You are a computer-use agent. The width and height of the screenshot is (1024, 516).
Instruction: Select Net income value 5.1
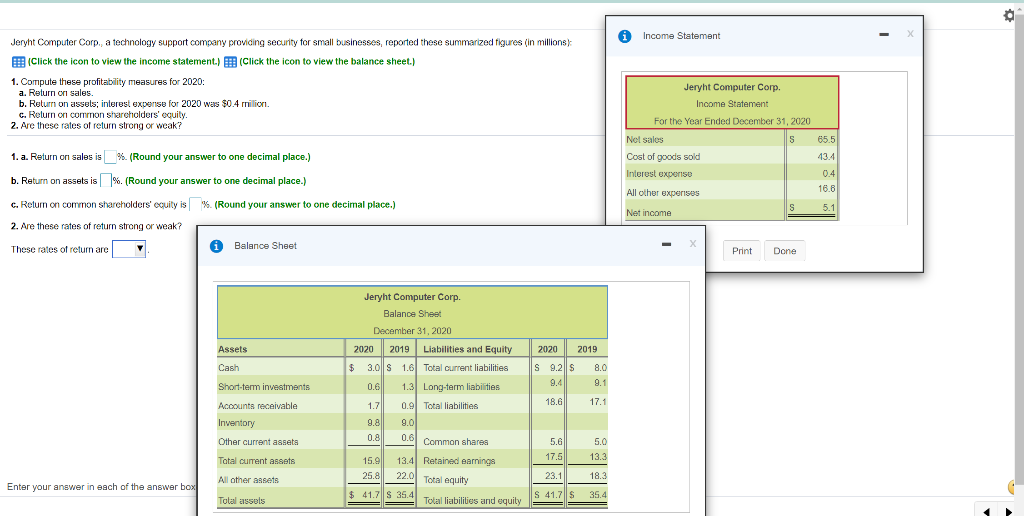829,208
